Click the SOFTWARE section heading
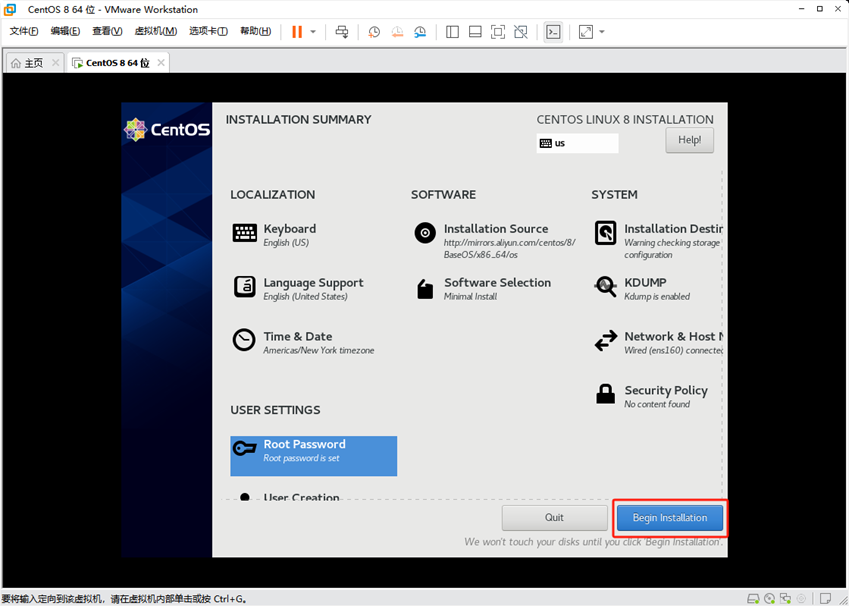 443,194
